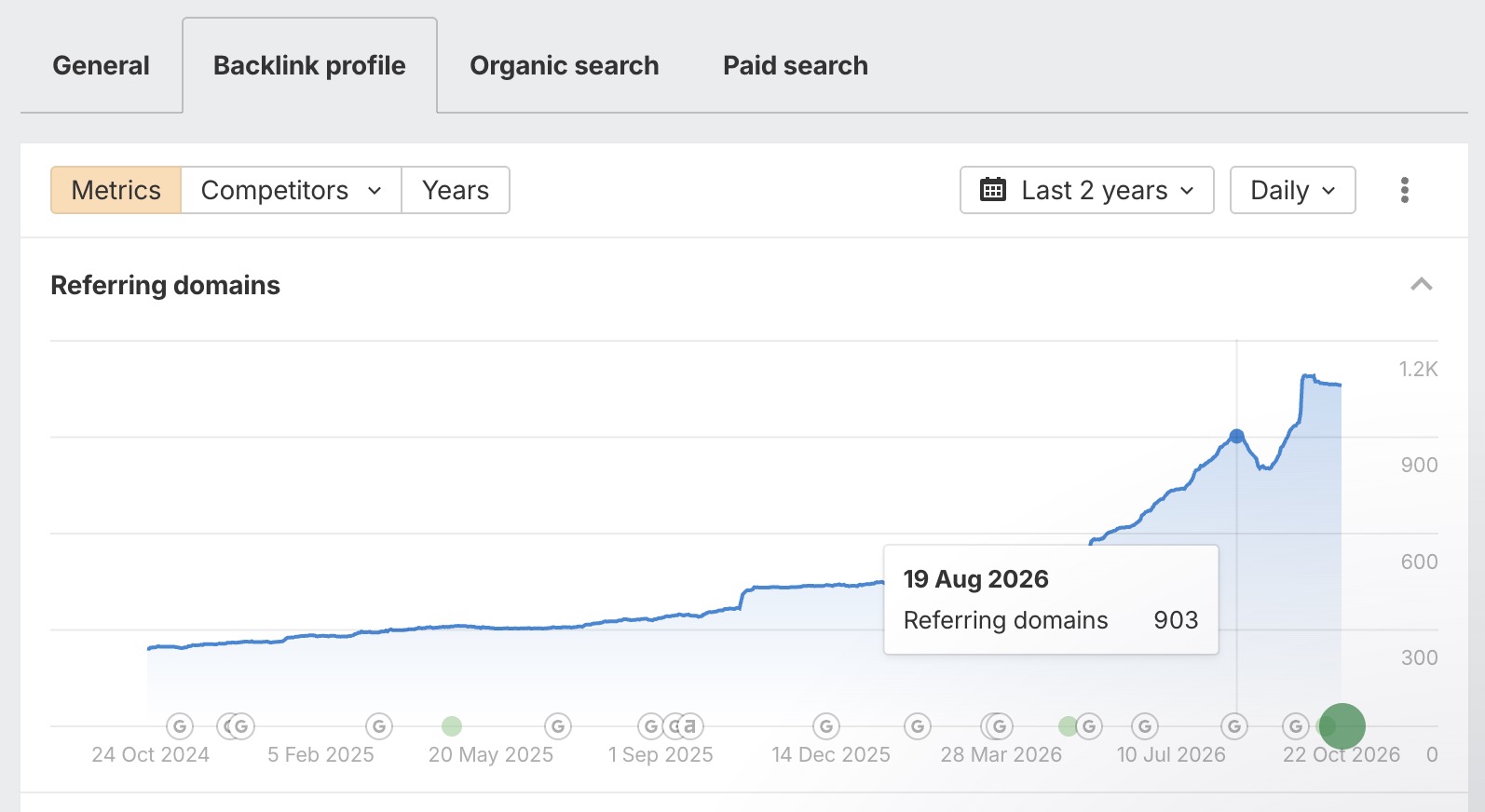
Task: Click the 'a' annotation marker near 1 Sep 2025
Action: 690,726
